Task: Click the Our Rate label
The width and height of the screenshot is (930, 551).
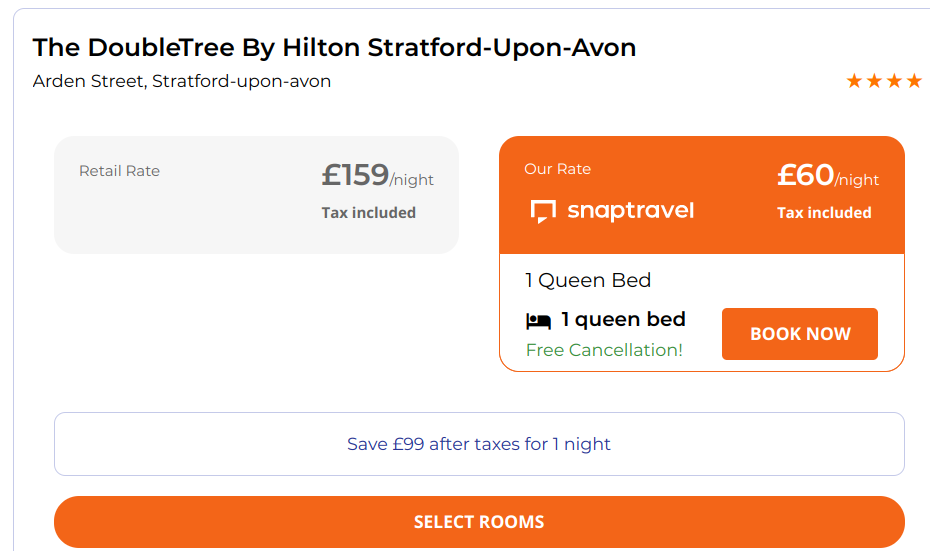Action: 557,169
